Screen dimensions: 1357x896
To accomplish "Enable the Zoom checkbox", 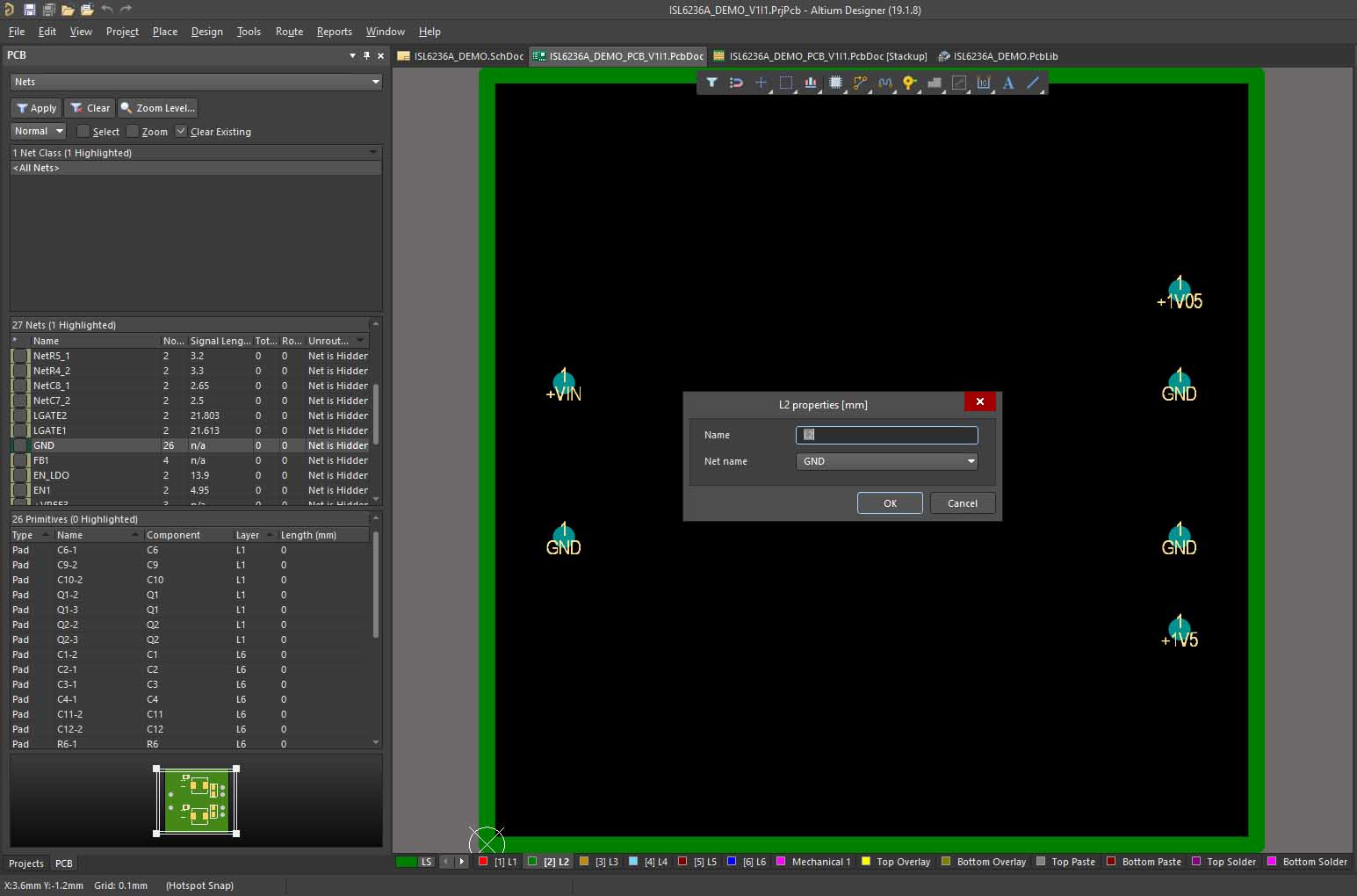I will point(133,132).
